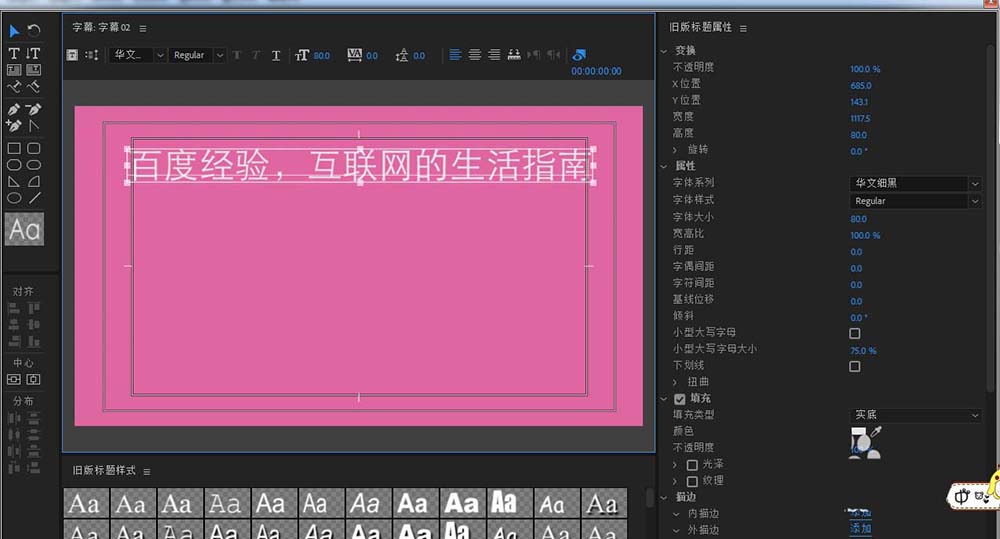The width and height of the screenshot is (1000, 539).
Task: Expand the 扭曲 property
Action: (x=675, y=382)
